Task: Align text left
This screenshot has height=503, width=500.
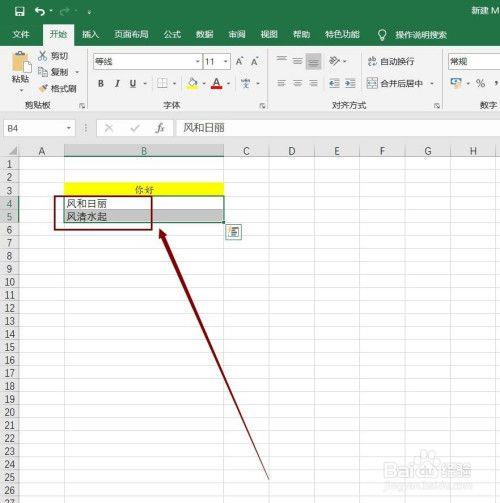Action: pos(281,83)
